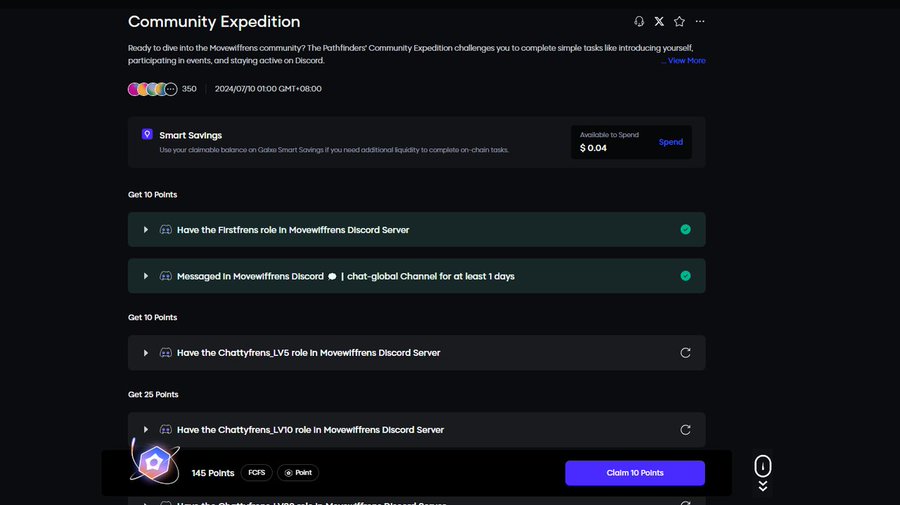Click 'Have the Chattyfrens_LV10 role' task title

(310, 430)
